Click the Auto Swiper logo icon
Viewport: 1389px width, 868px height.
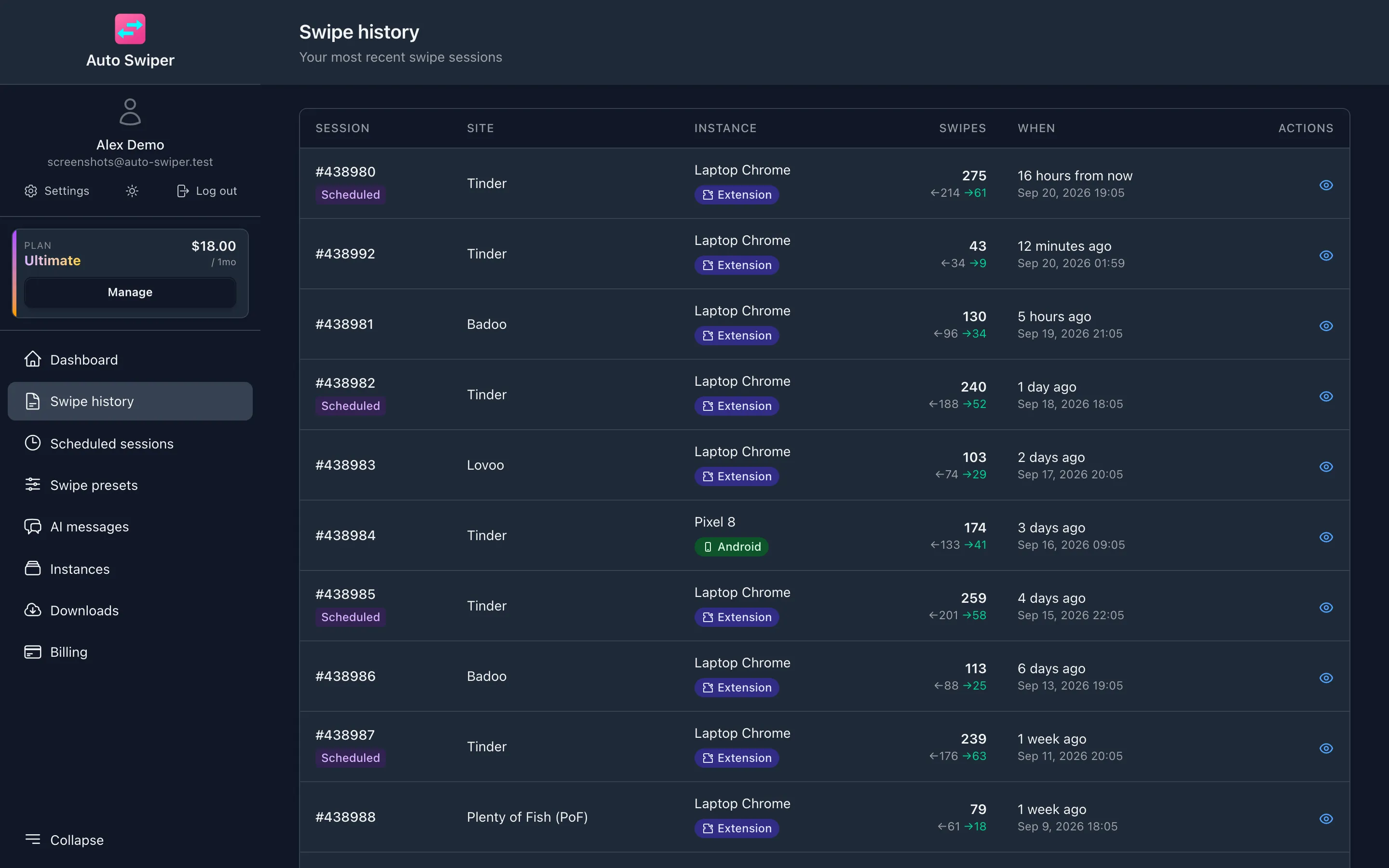click(130, 29)
